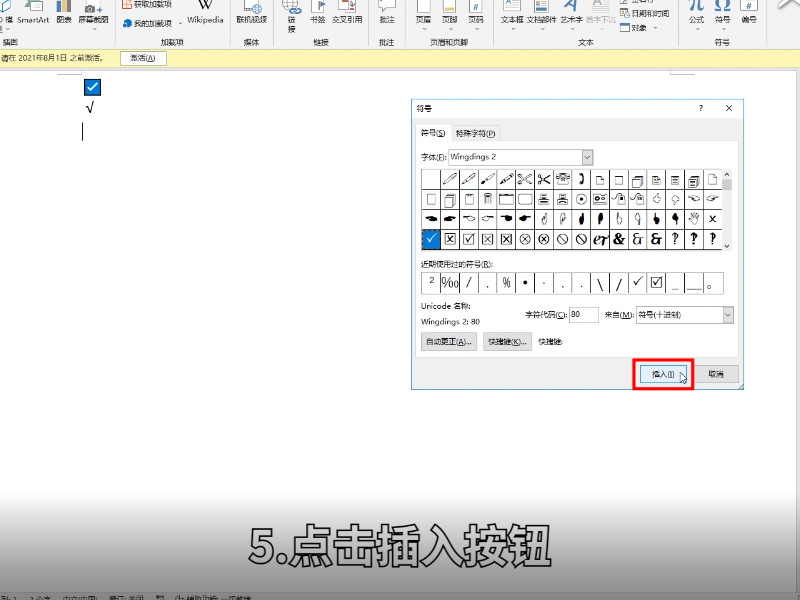
Task: Expand the 文本框 text box dropdown
Action: (512, 29)
